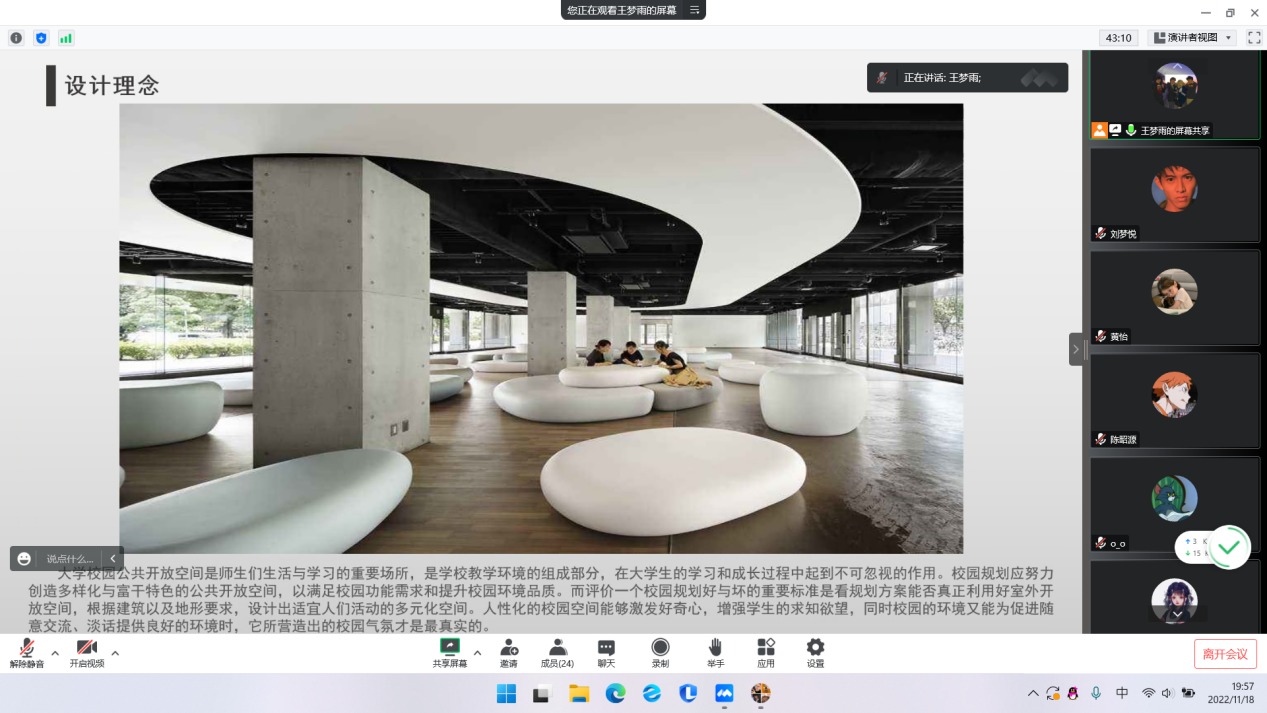Open the screen-sharing banner menu
The width and height of the screenshot is (1267, 713).
coord(694,10)
